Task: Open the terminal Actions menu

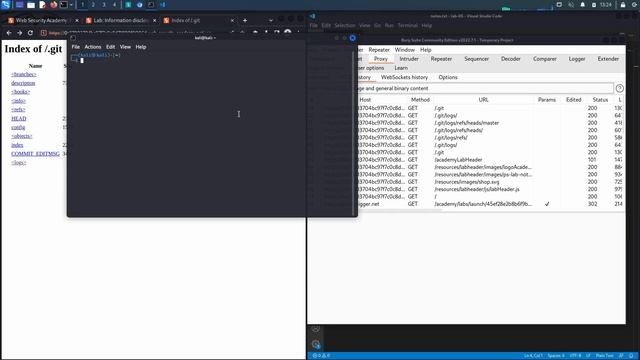Action: (x=93, y=47)
